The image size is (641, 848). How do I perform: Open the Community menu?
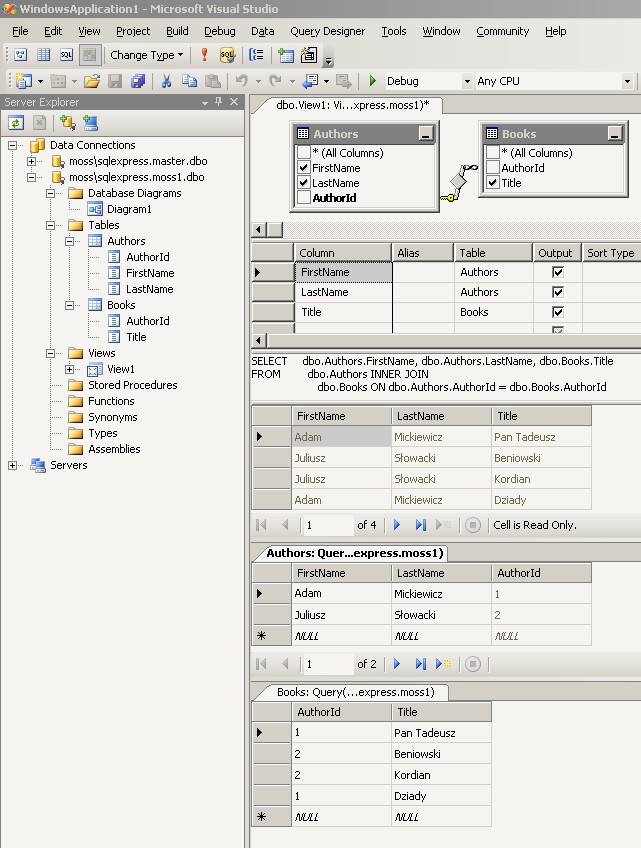pos(503,31)
